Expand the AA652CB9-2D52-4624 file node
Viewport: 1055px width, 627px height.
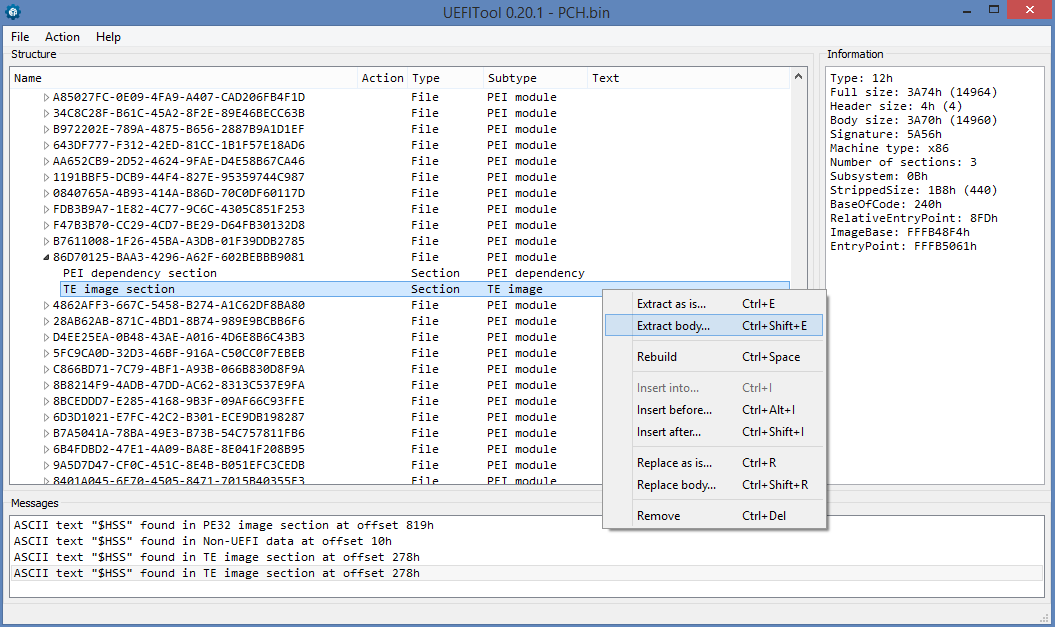coord(46,161)
